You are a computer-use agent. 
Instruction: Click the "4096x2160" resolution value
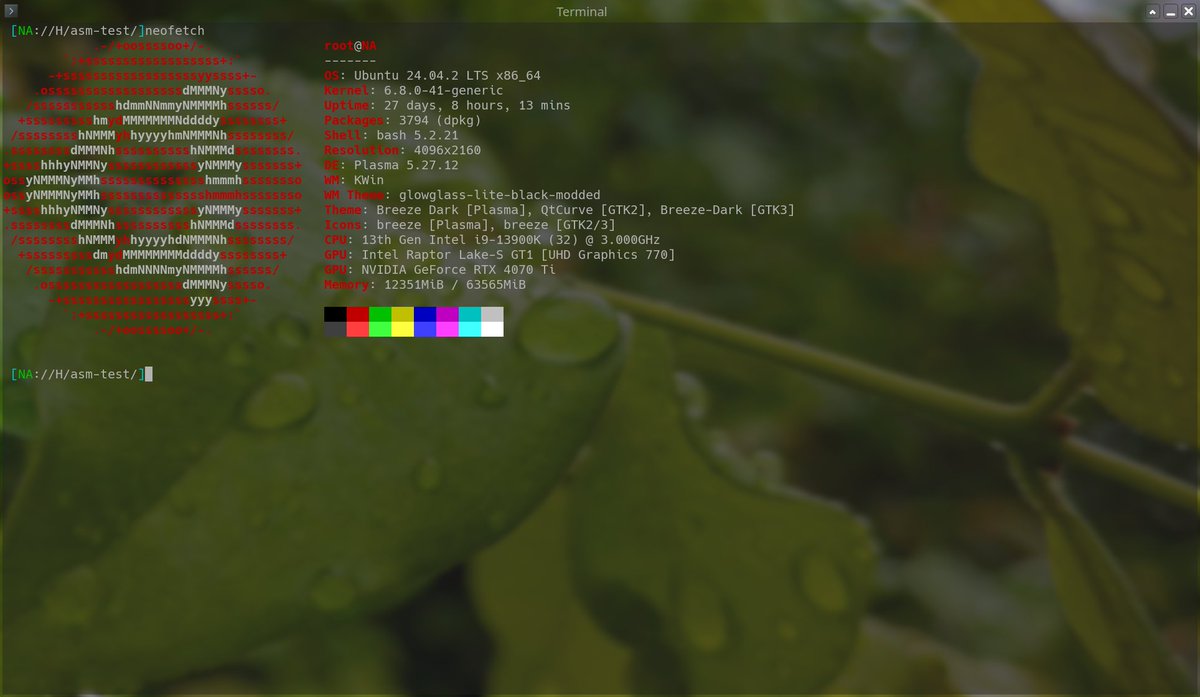click(x=447, y=150)
